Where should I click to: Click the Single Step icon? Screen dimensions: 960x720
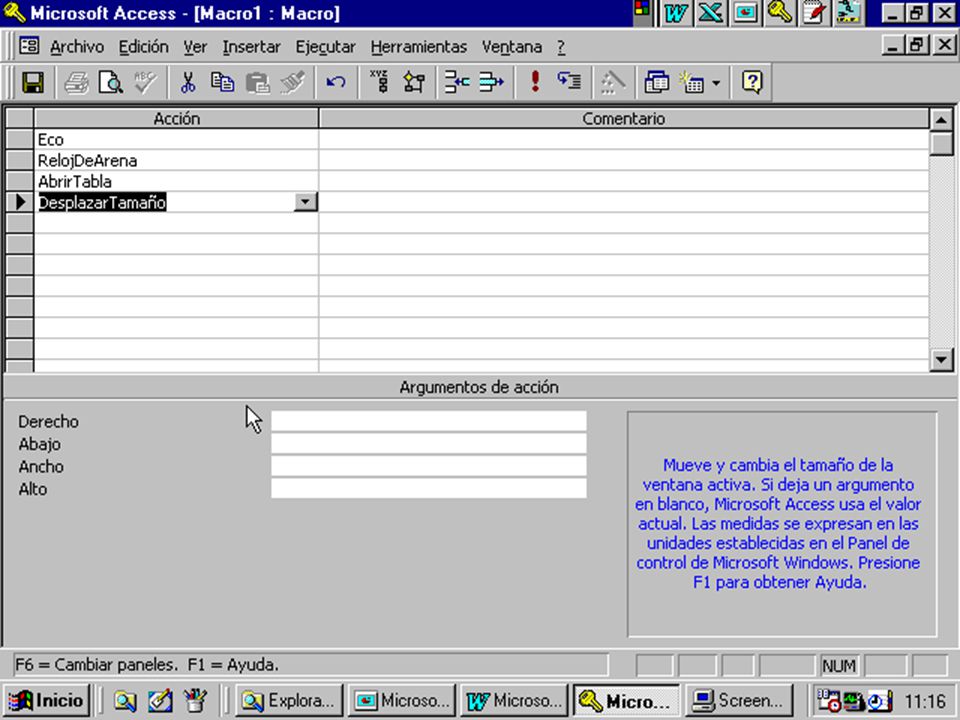[x=569, y=82]
